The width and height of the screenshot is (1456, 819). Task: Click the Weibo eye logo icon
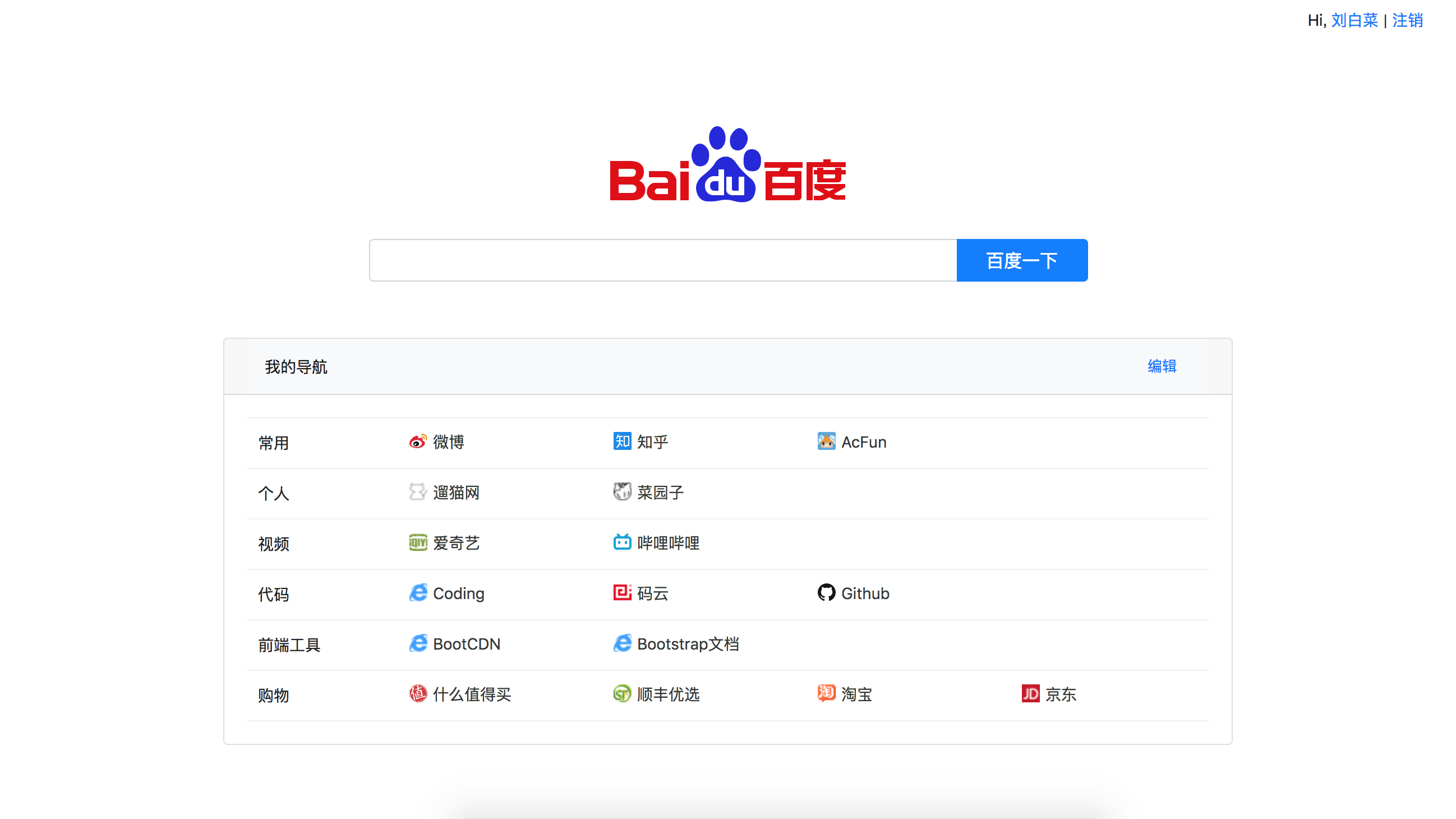click(418, 441)
